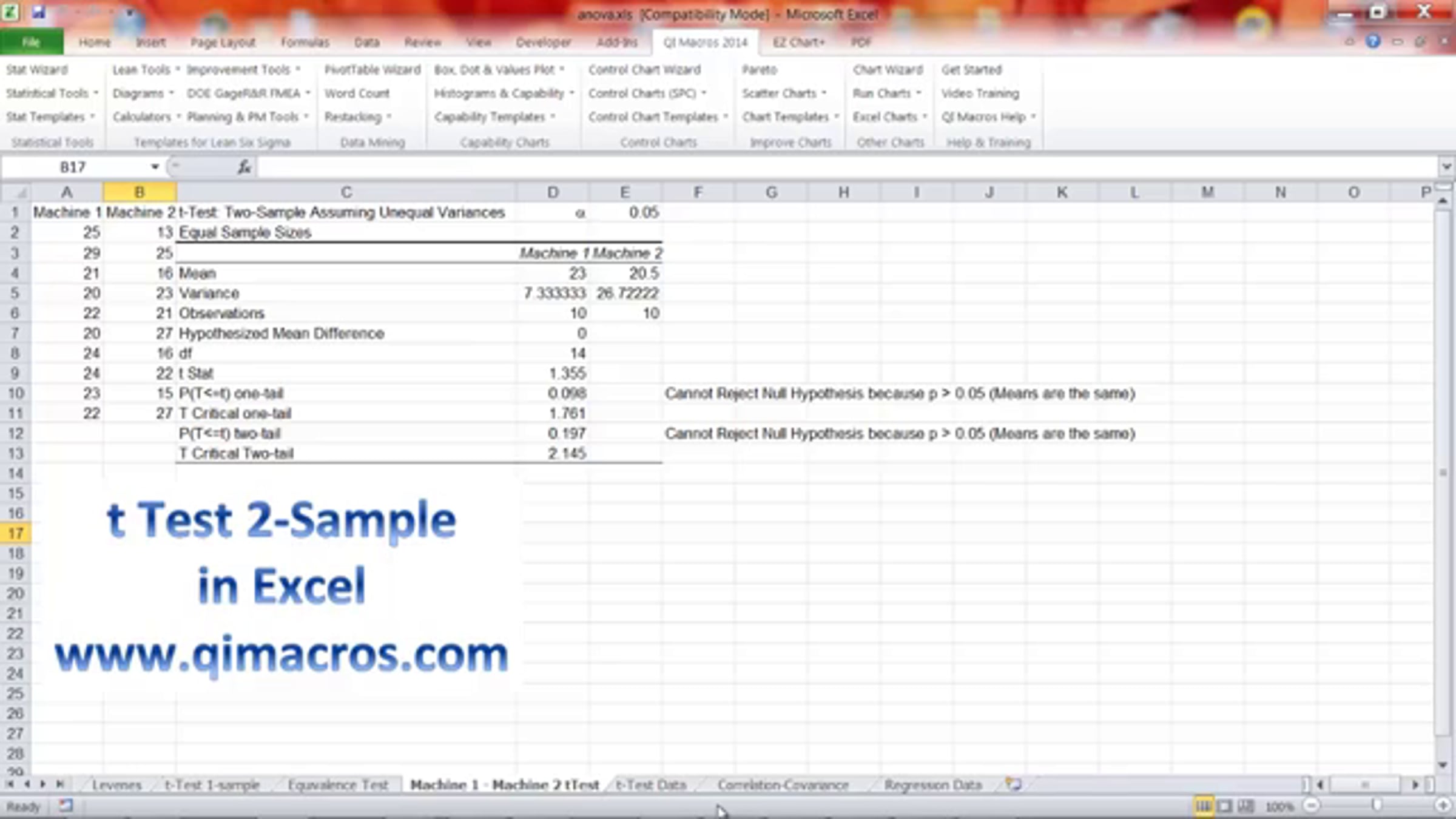Select the alpha value cell 0.05
The height and width of the screenshot is (819, 1456).
point(625,212)
